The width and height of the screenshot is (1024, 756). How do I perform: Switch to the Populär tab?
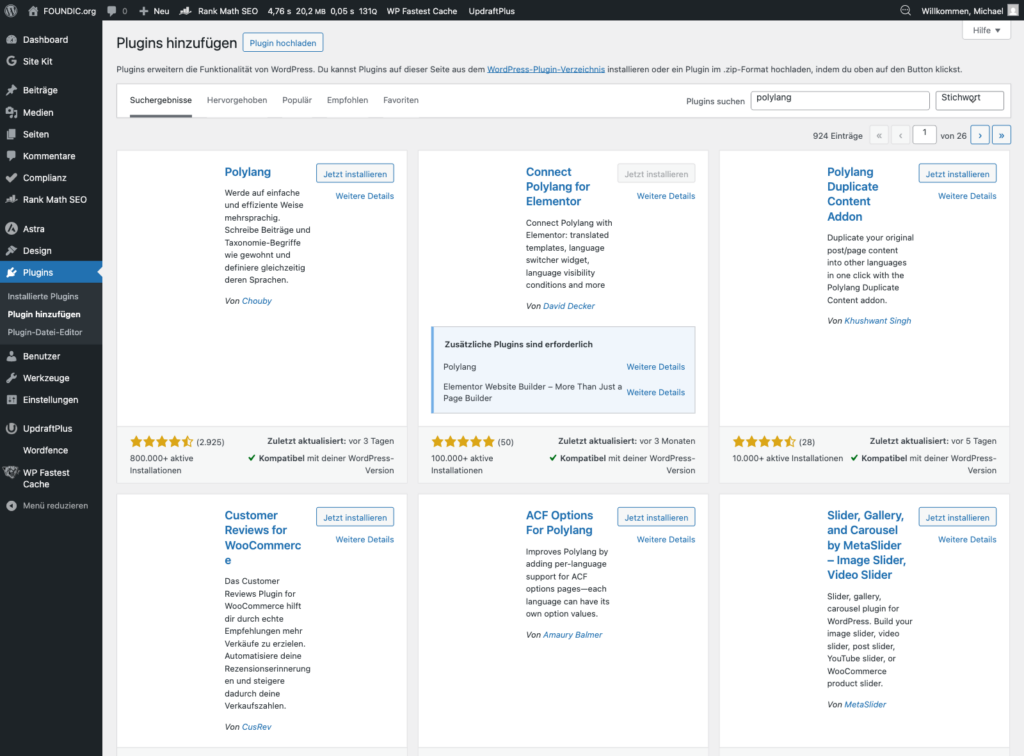(297, 100)
